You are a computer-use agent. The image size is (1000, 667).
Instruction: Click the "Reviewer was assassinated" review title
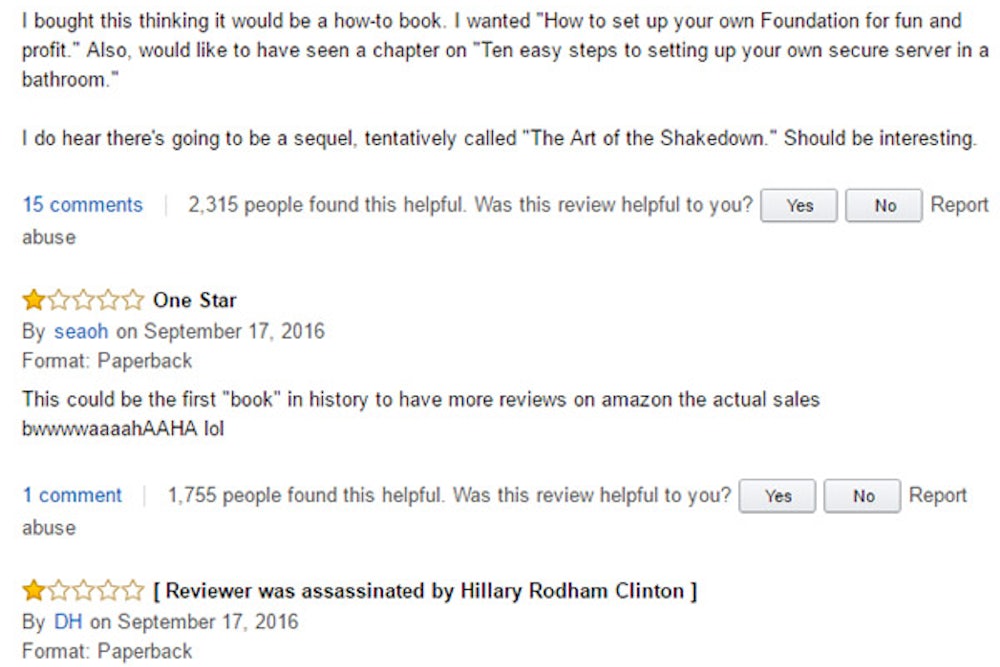[x=425, y=591]
